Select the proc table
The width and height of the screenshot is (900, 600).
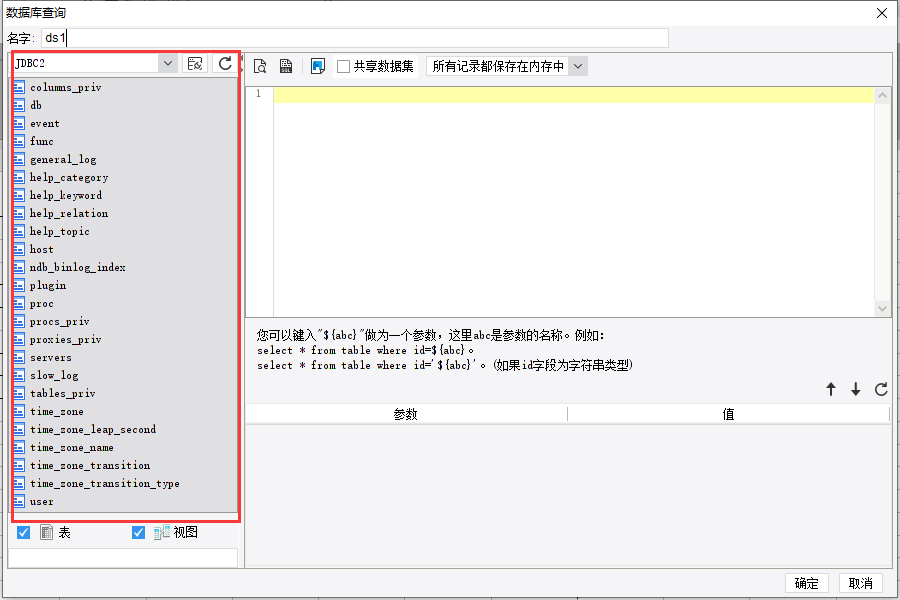click(x=41, y=303)
